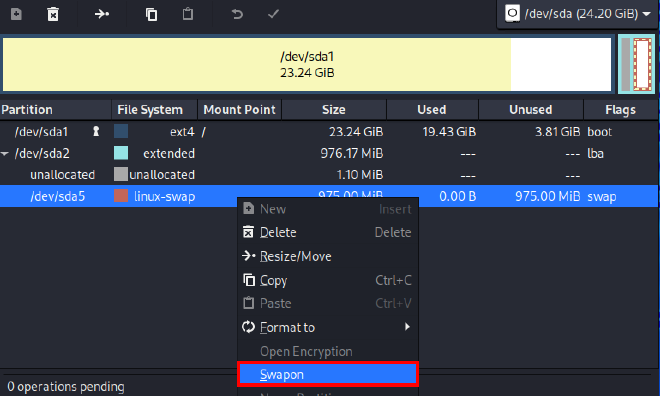660x396 pixels.
Task: Click the Flags column header
Action: pos(621,110)
